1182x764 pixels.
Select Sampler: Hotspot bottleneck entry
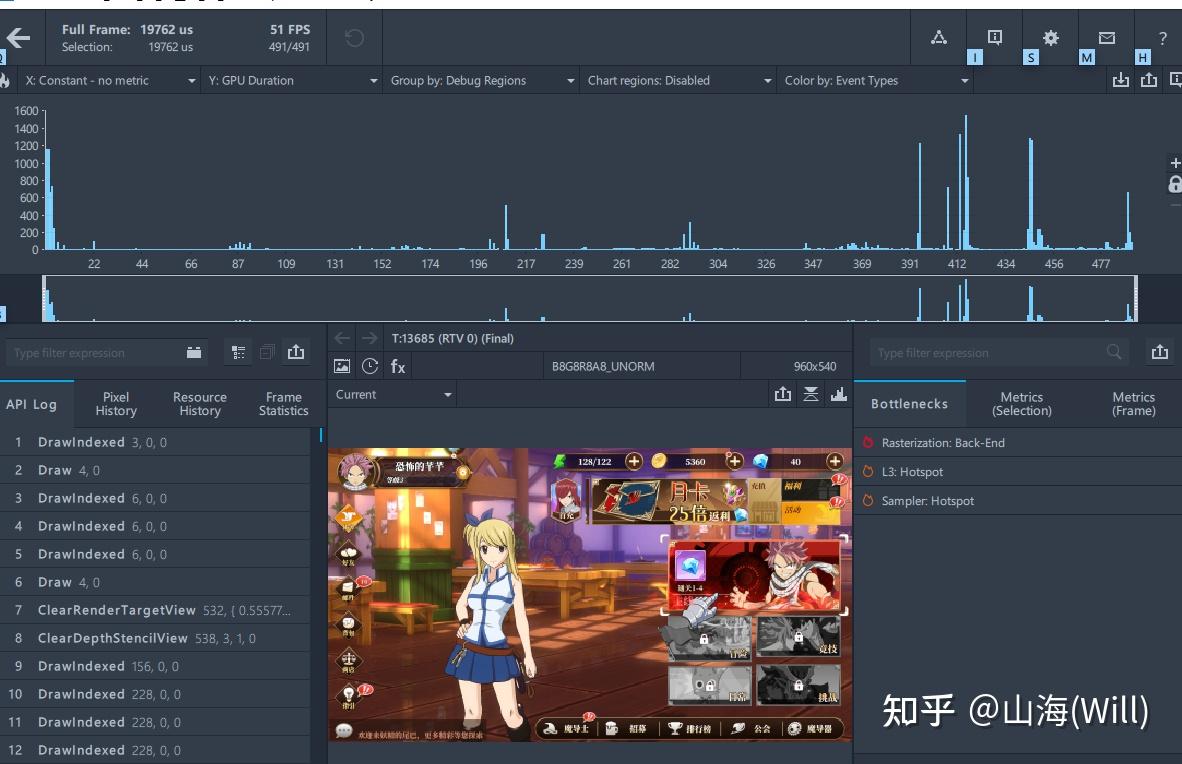(x=1018, y=500)
